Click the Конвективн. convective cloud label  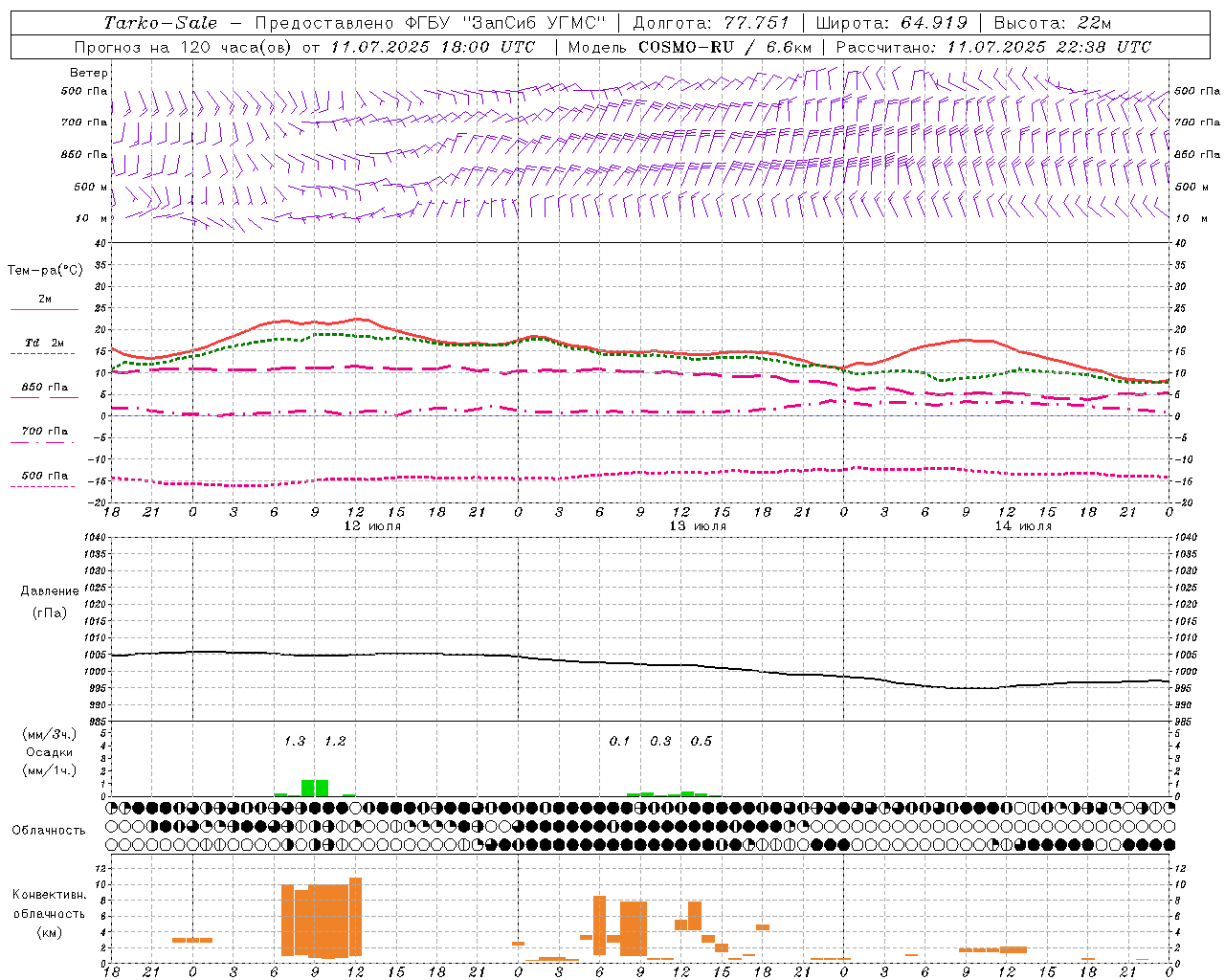click(x=49, y=895)
